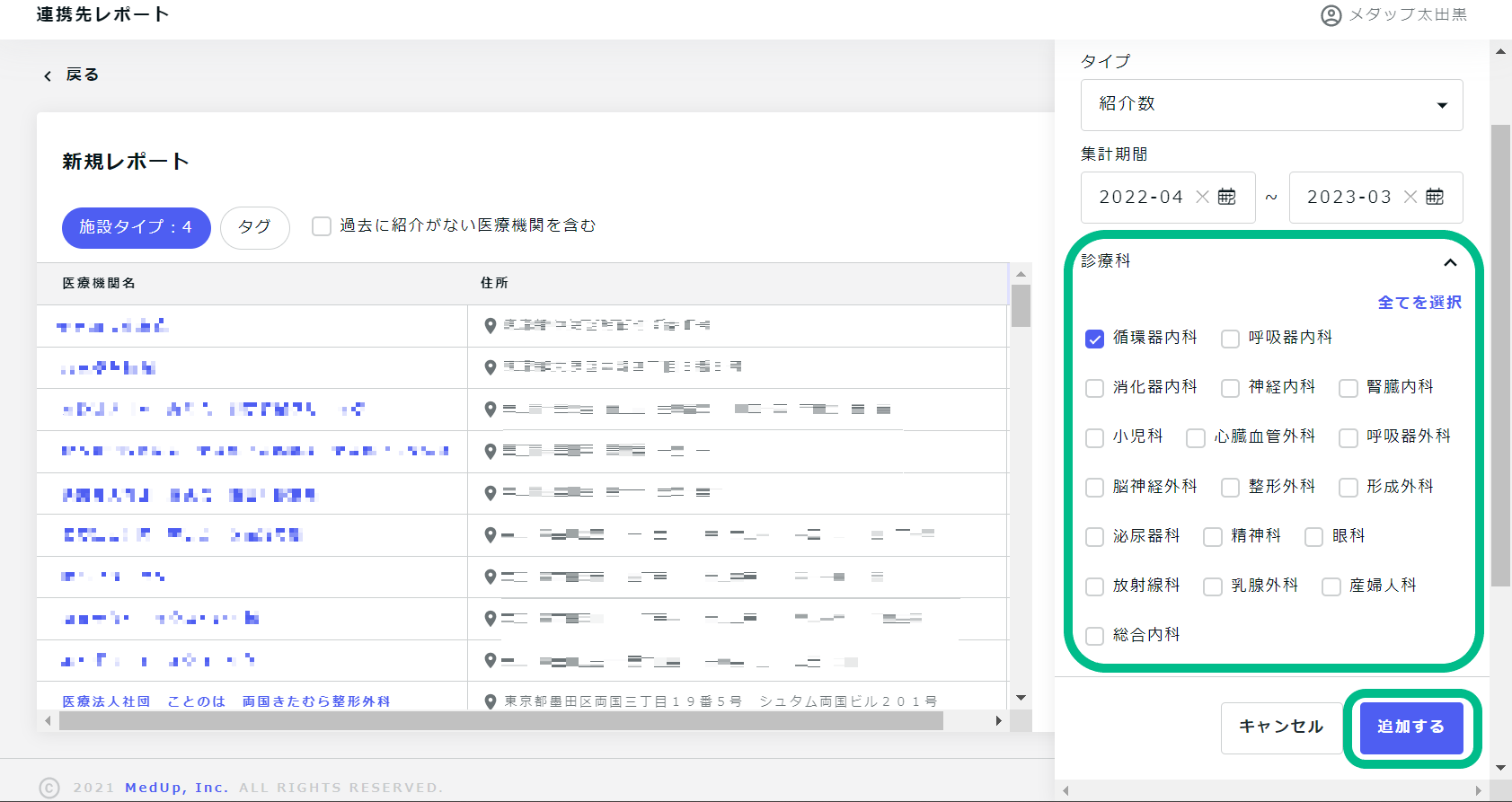The height and width of the screenshot is (802, 1512).
Task: Enable 過去に紹介がない医療機関を含む checkbox
Action: click(322, 226)
